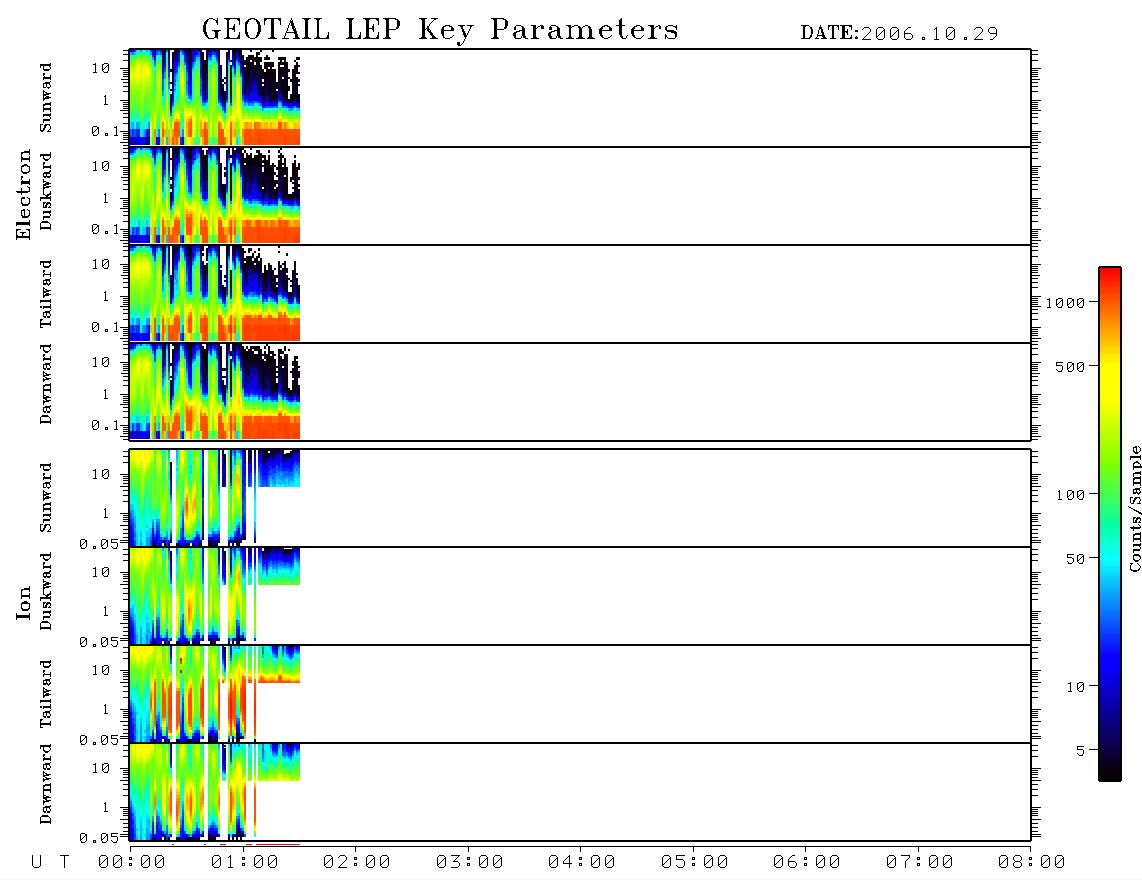Click the 03:00 time axis marker

pyautogui.click(x=470, y=863)
